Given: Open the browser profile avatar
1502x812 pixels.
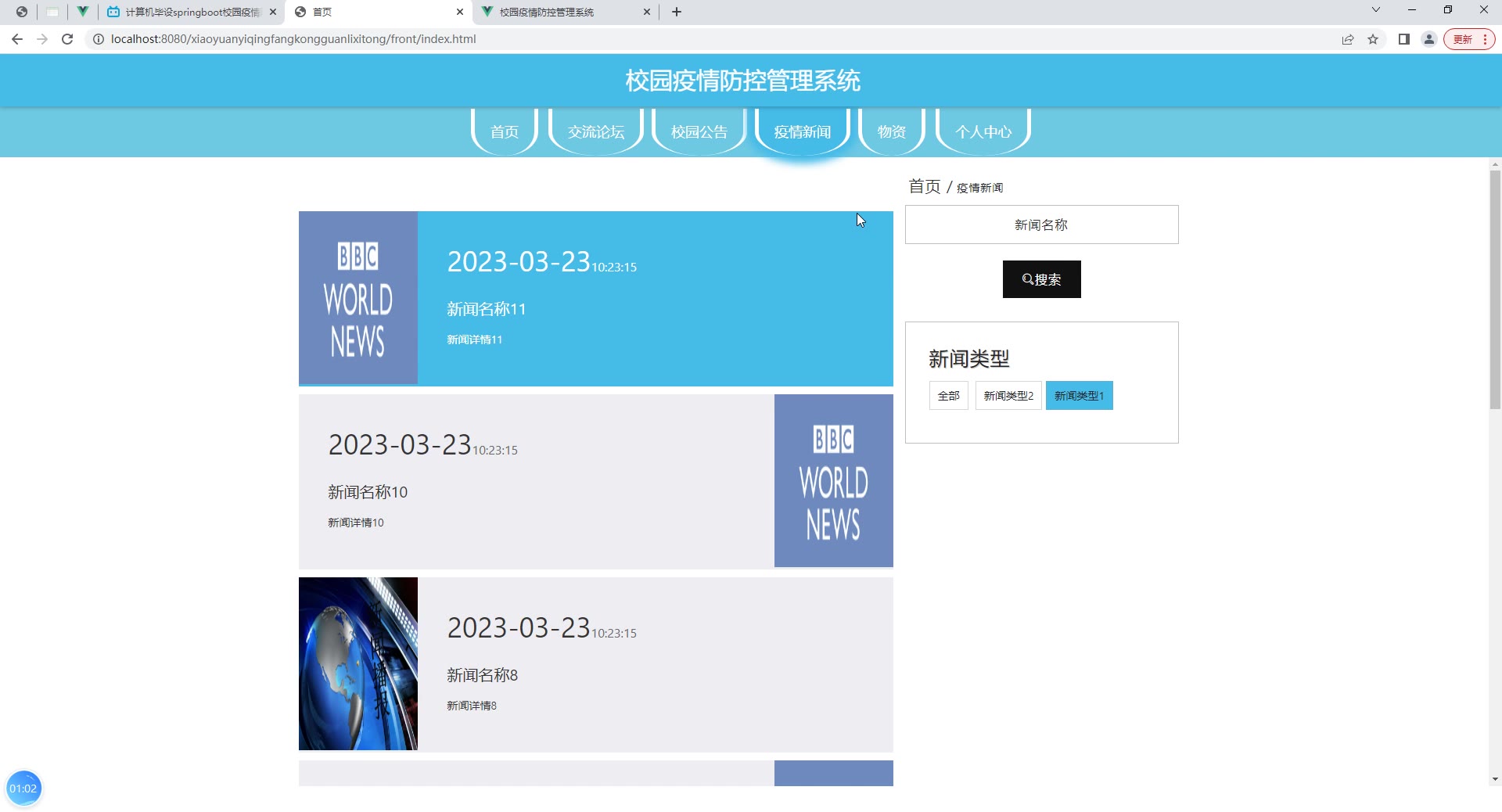Looking at the screenshot, I should 1429,39.
